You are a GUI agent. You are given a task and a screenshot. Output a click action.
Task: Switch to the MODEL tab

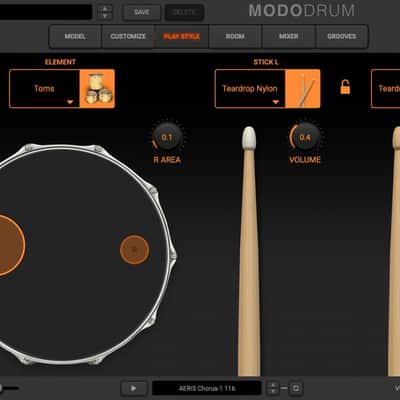click(x=75, y=36)
